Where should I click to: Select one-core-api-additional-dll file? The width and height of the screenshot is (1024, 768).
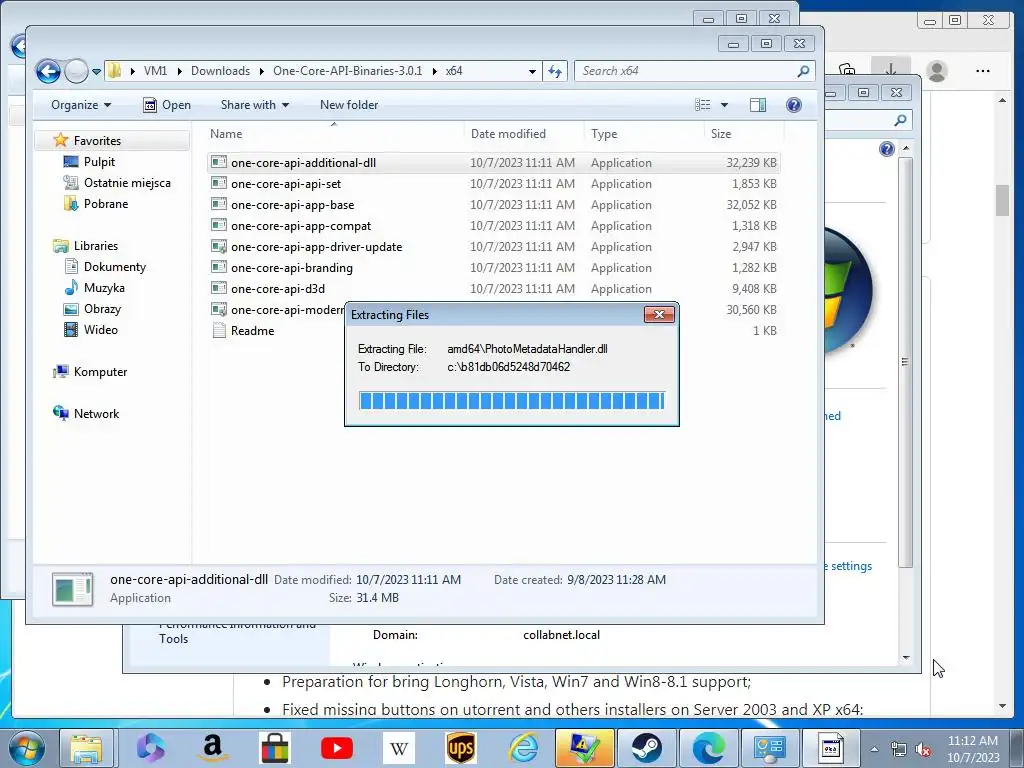tap(494, 163)
